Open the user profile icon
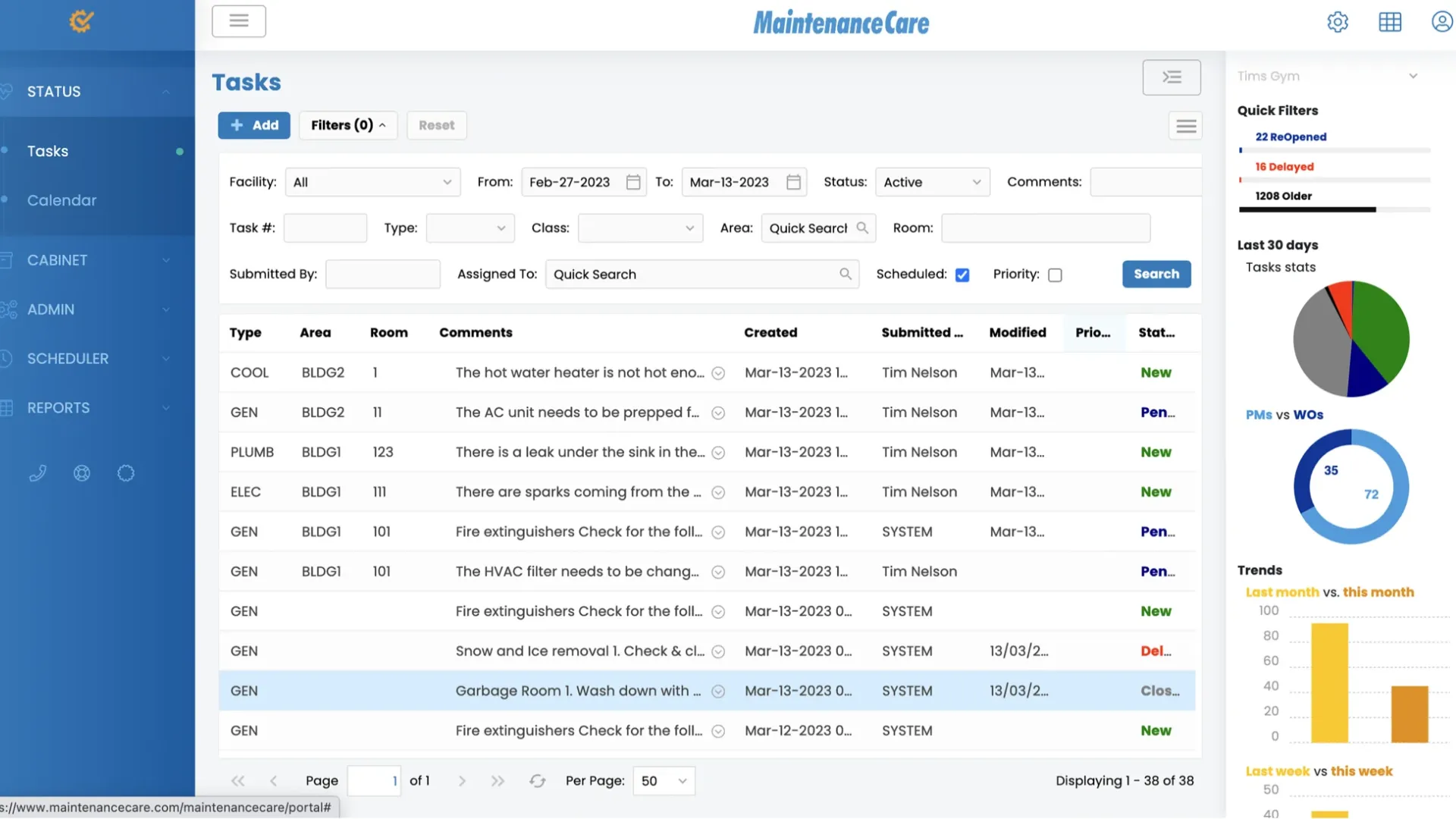1456x819 pixels. click(1441, 21)
